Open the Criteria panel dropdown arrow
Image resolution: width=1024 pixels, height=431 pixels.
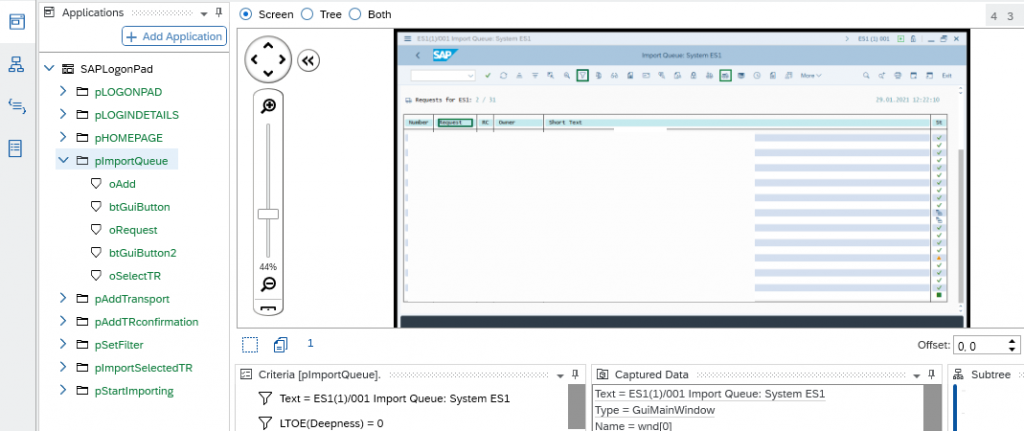coord(560,376)
